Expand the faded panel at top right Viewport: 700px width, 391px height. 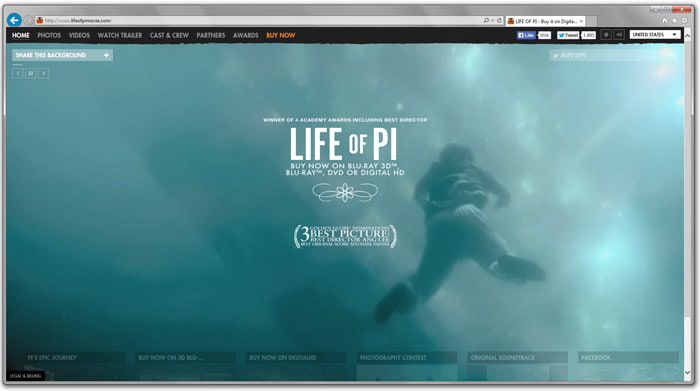click(613, 55)
